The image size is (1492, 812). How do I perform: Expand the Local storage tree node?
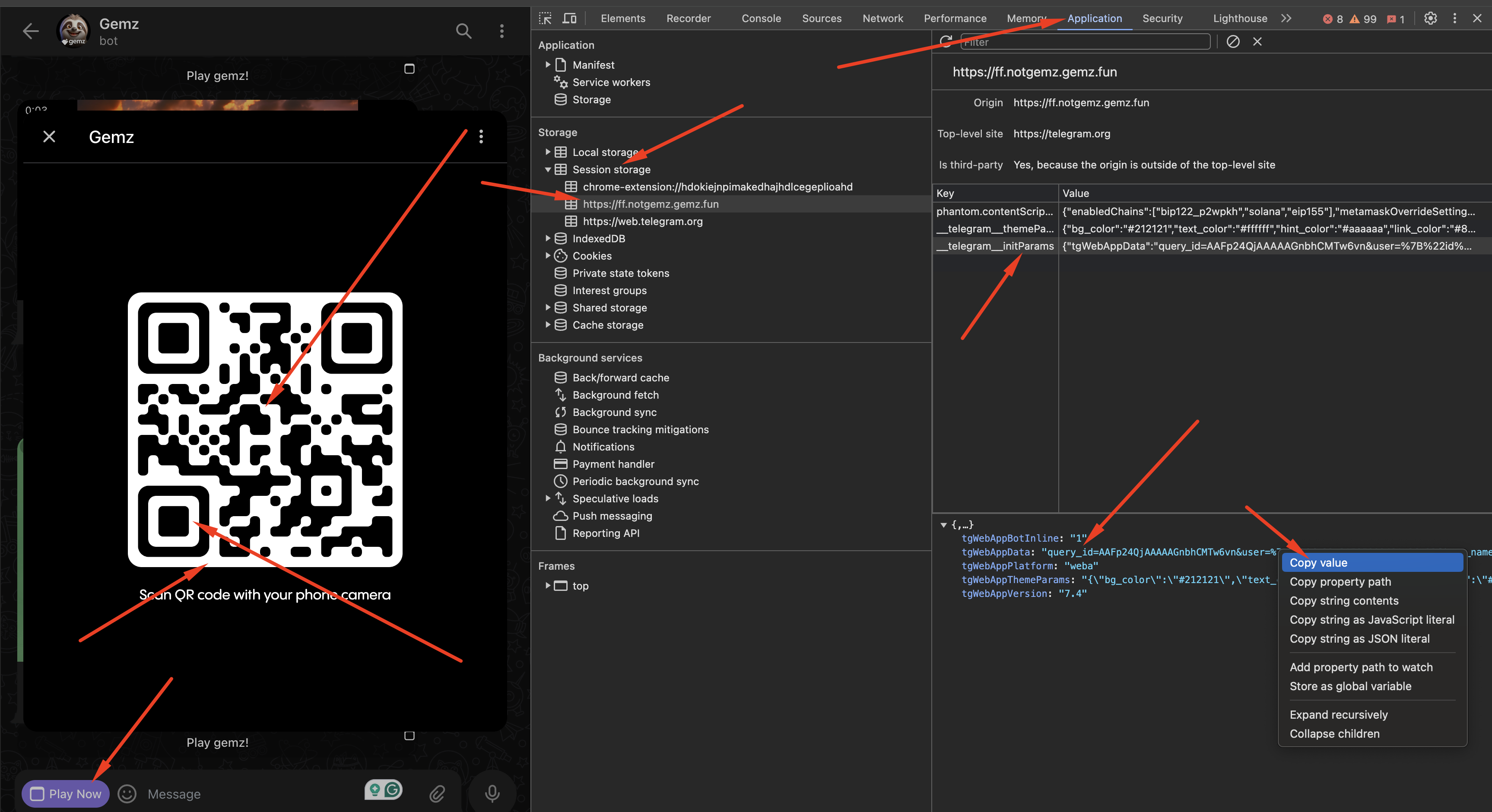coord(547,152)
